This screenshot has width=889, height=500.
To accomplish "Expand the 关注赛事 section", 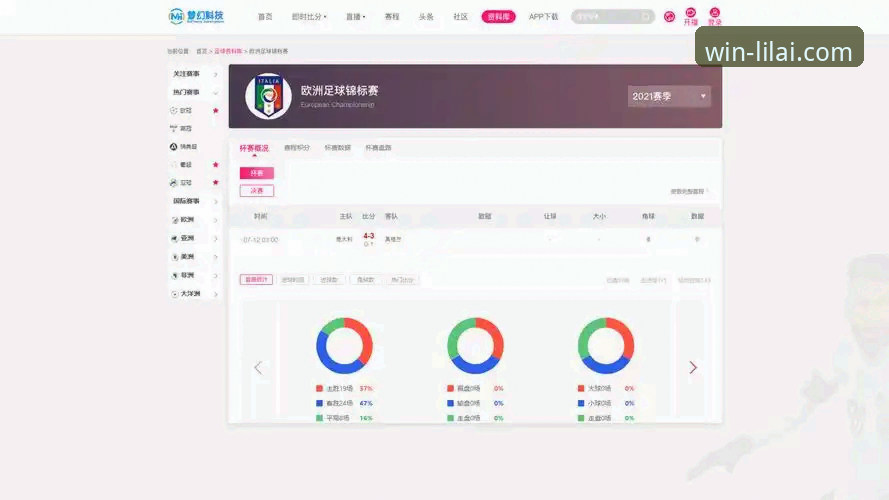I will (x=215, y=74).
